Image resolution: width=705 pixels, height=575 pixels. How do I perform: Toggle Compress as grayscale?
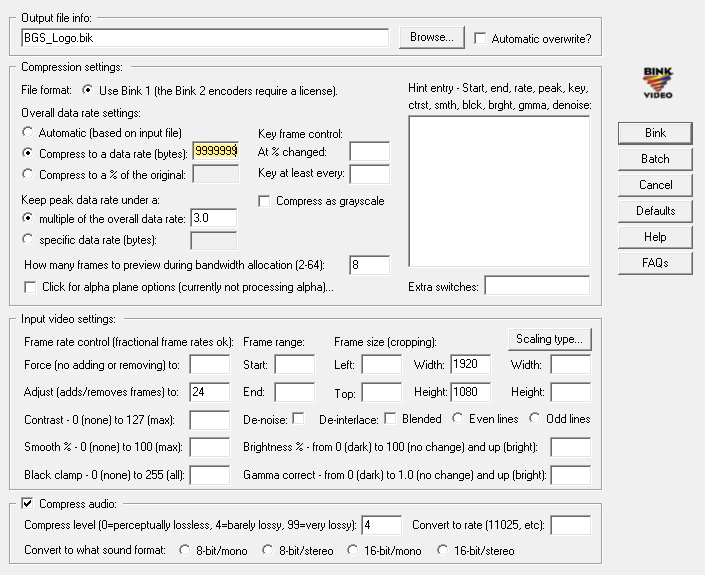[x=264, y=201]
